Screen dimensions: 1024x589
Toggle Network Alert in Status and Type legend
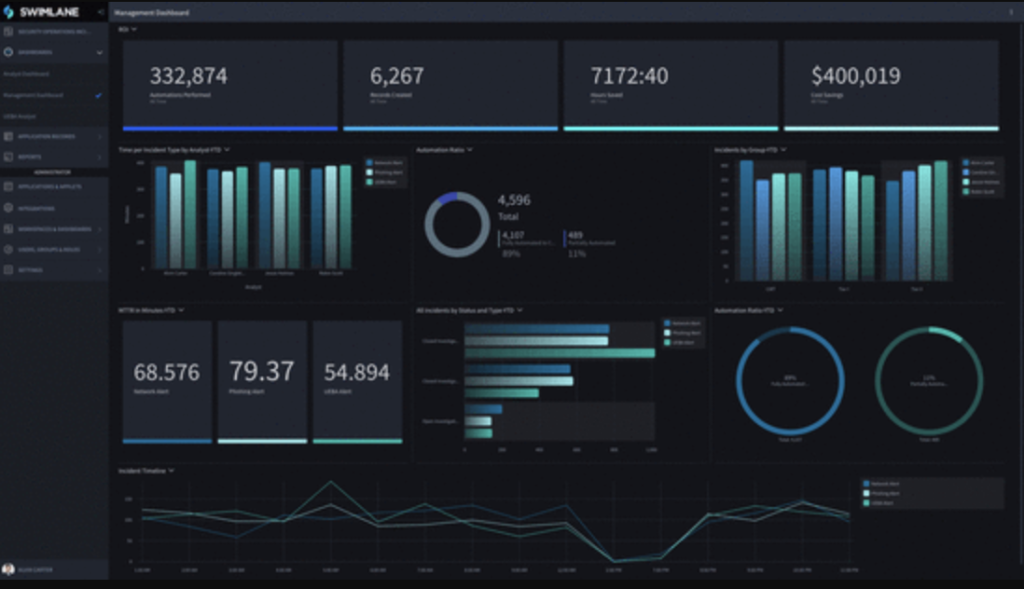[682, 323]
